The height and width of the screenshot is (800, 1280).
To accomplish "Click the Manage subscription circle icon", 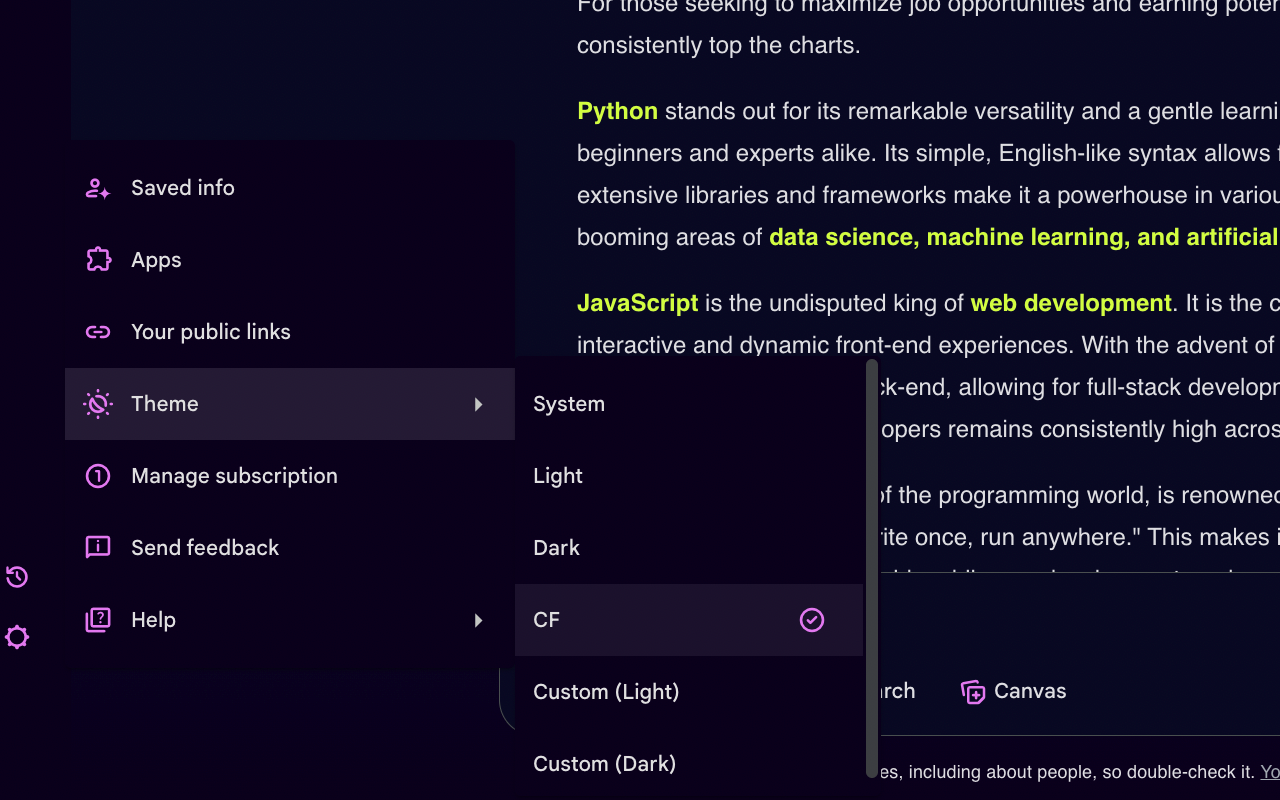I will point(98,476).
